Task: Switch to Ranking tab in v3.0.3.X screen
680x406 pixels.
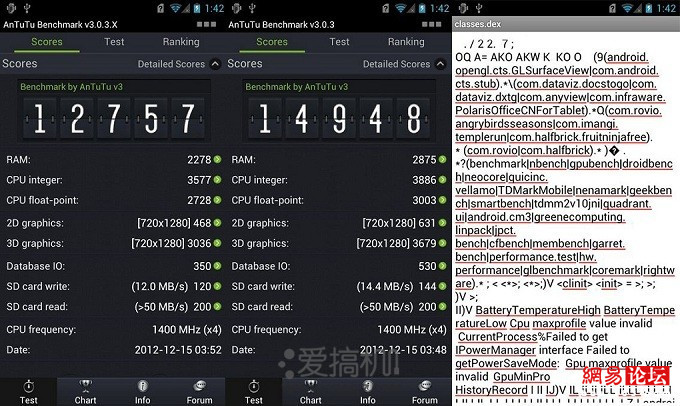Action: click(x=181, y=42)
